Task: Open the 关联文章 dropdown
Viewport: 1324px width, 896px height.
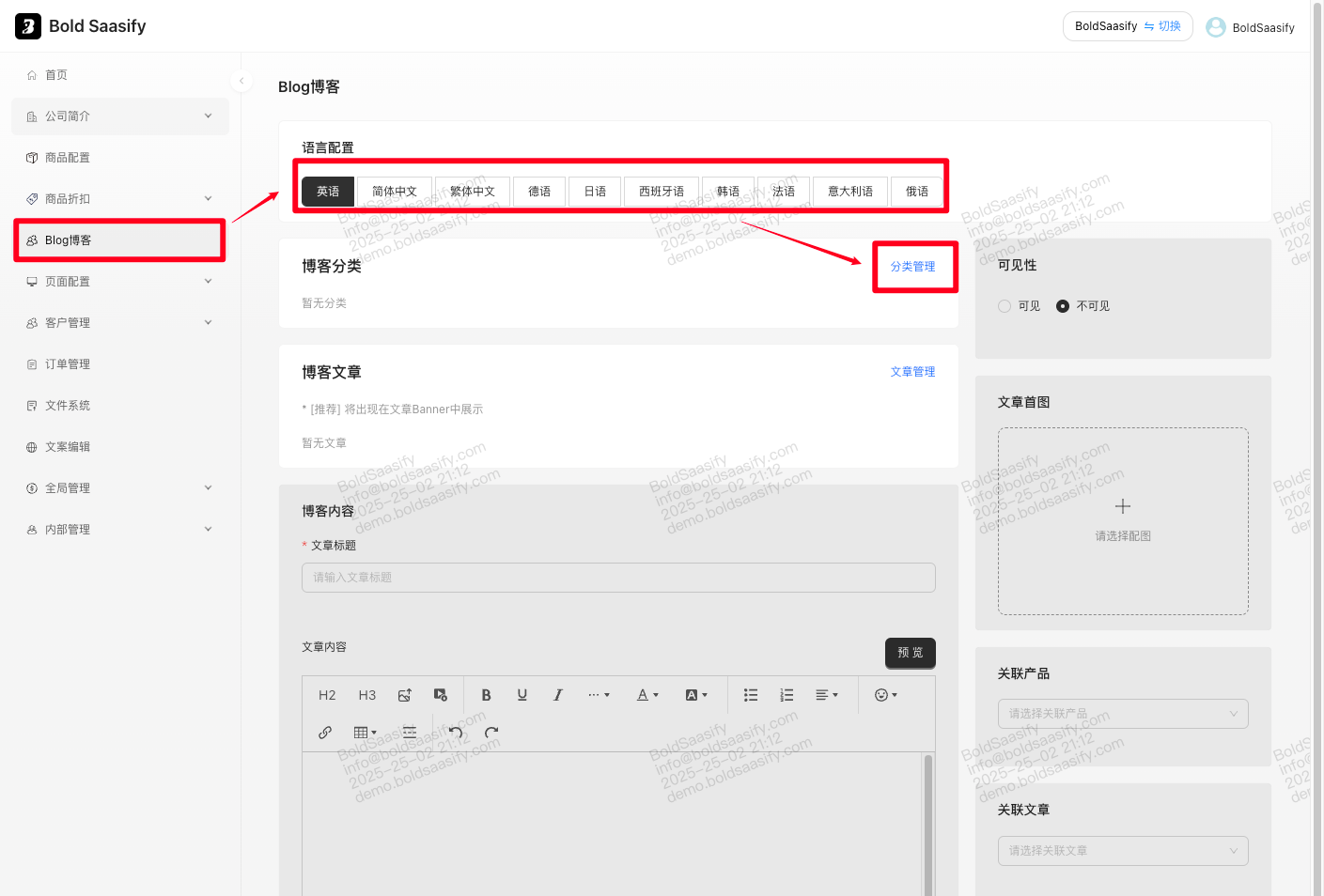Action: (1123, 851)
